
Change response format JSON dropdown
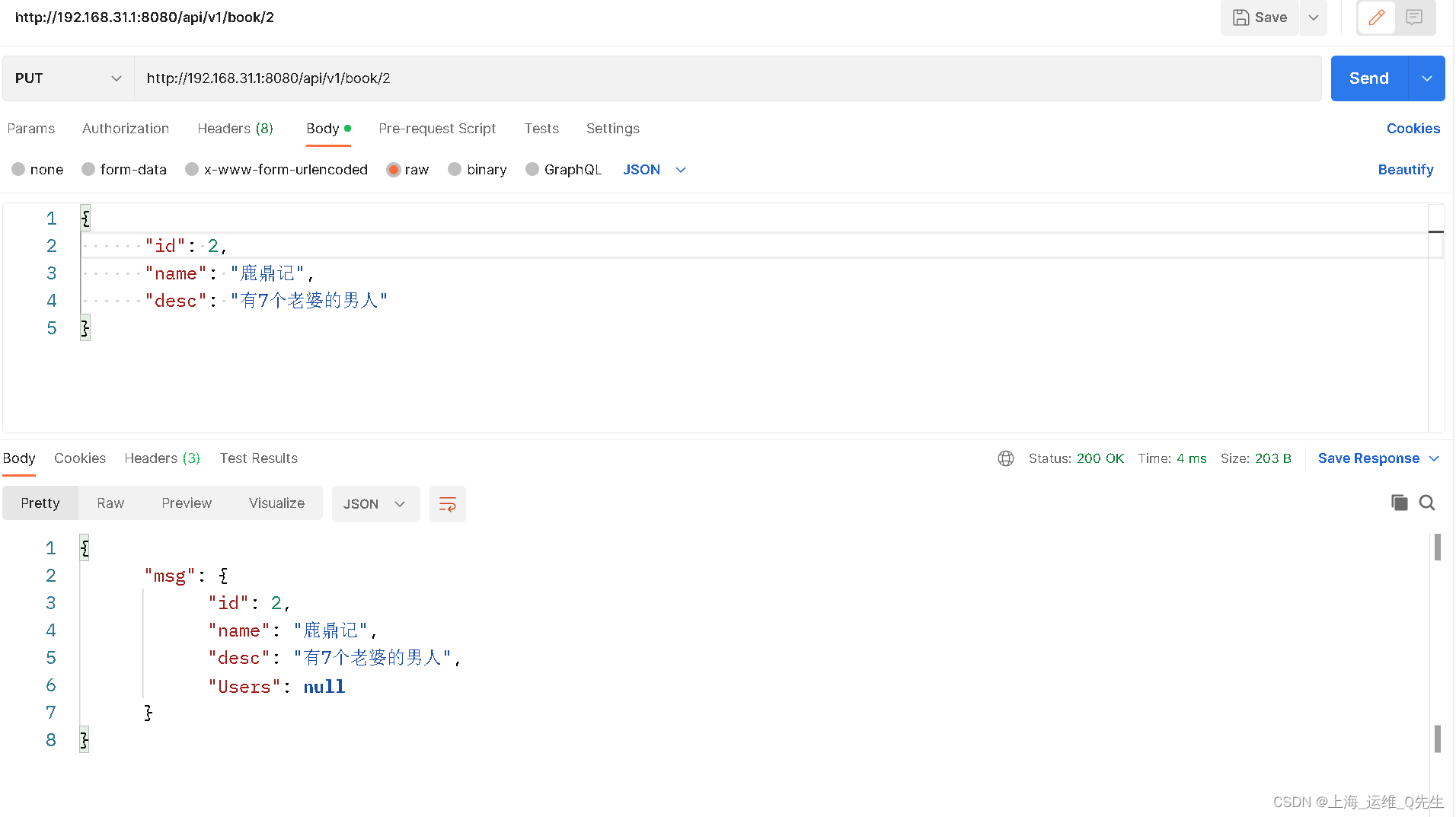click(x=375, y=504)
